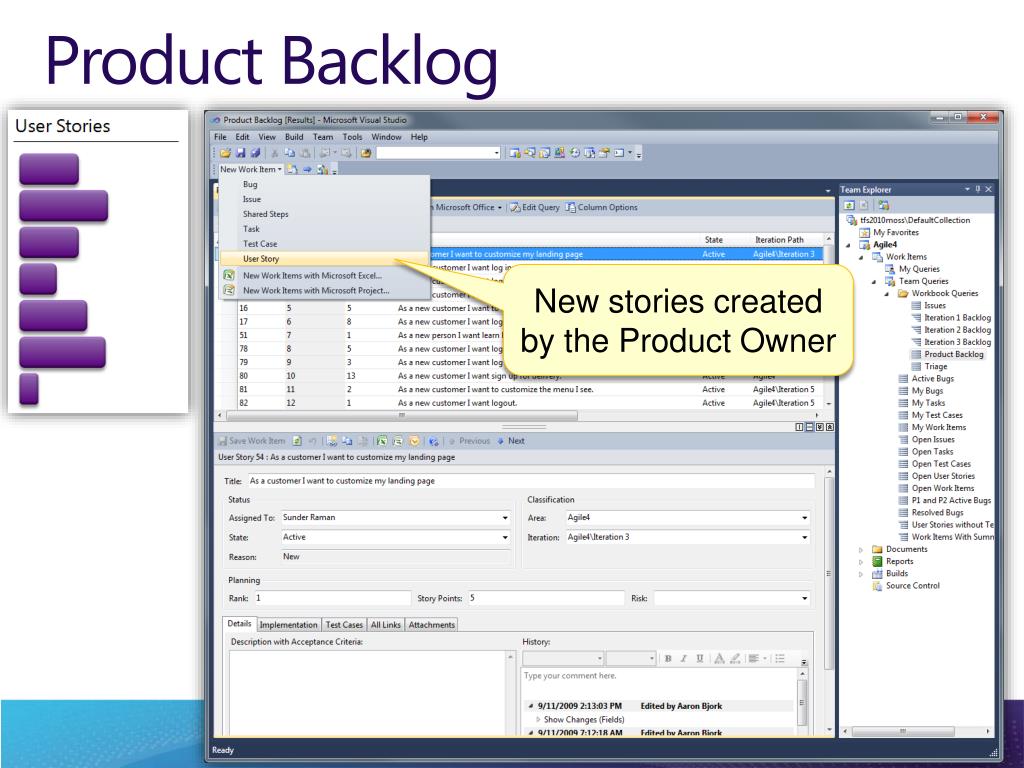This screenshot has height=768, width=1024.
Task: Choose Bug from New Work Item menu
Action: click(325, 184)
